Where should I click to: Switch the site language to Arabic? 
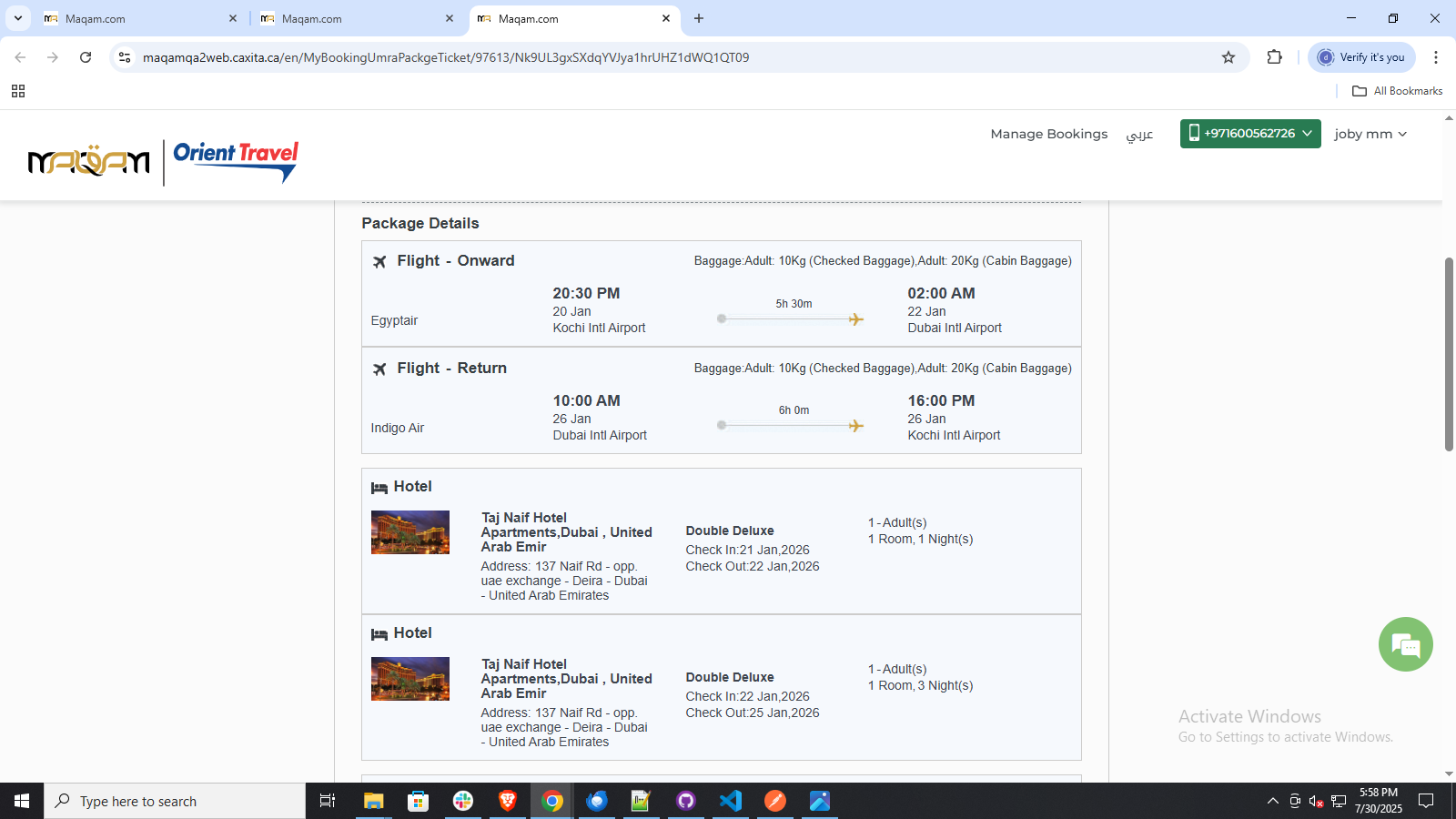[x=1139, y=135]
